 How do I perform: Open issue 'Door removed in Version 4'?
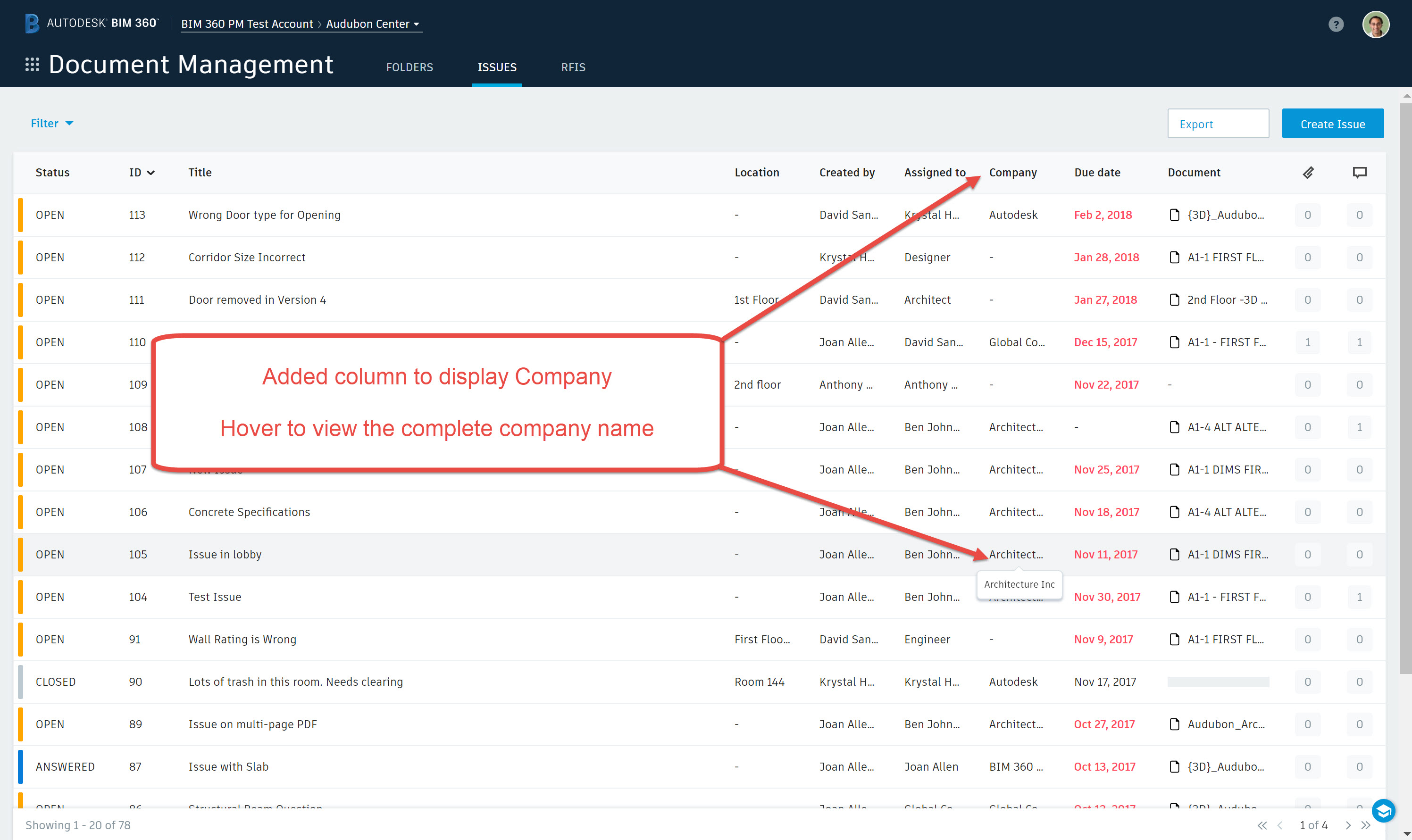click(x=257, y=300)
